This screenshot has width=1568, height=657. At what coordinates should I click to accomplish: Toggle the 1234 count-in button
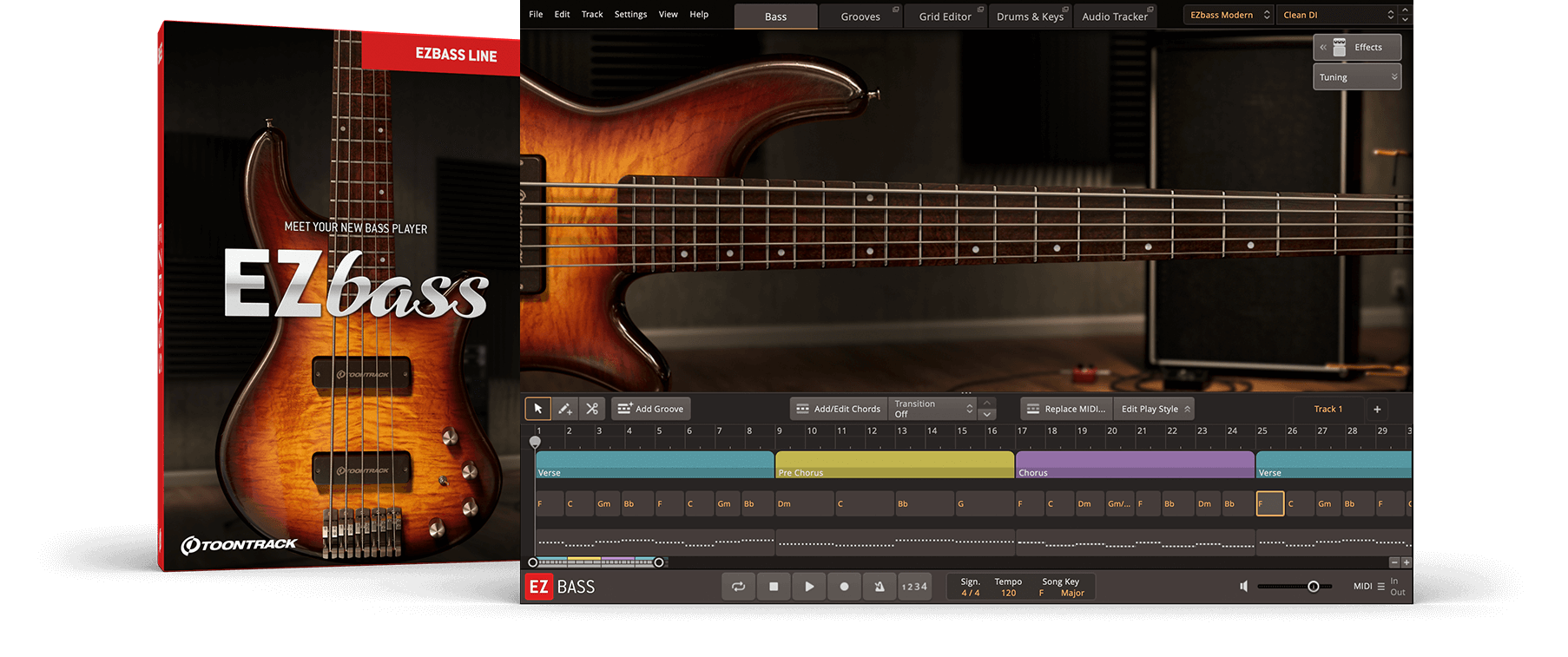(x=914, y=587)
